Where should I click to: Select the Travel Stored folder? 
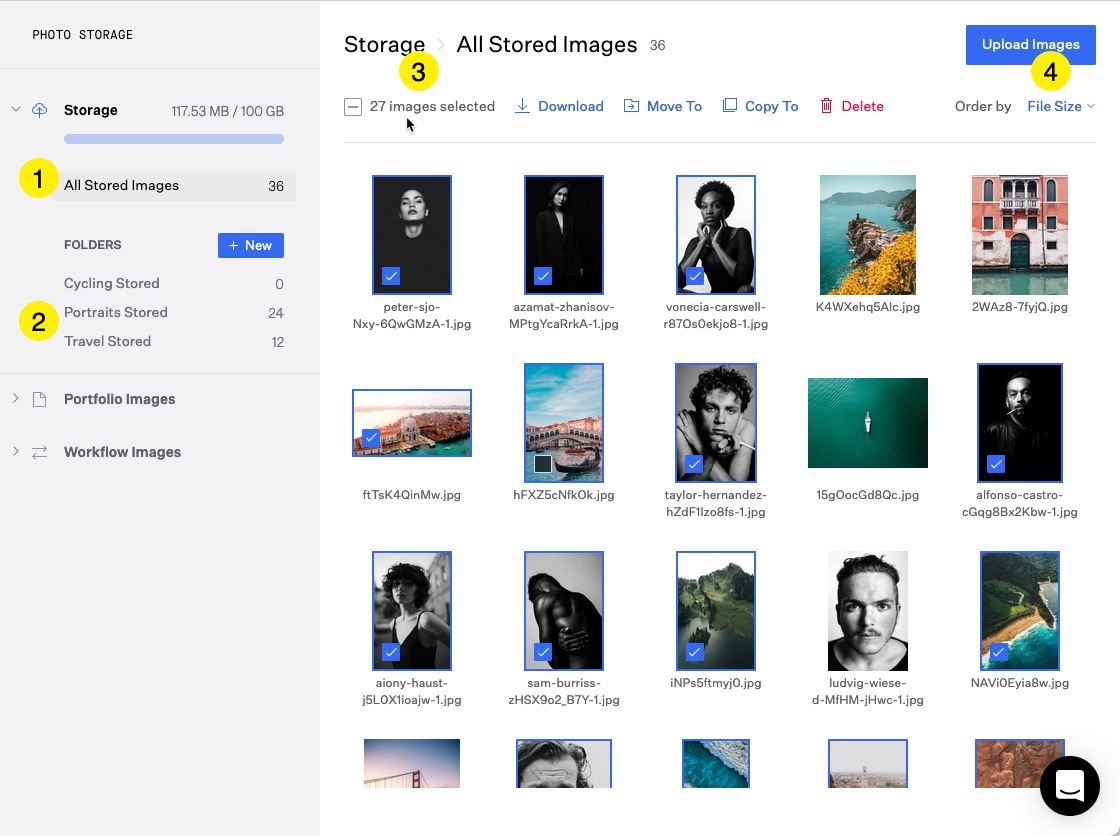point(108,341)
